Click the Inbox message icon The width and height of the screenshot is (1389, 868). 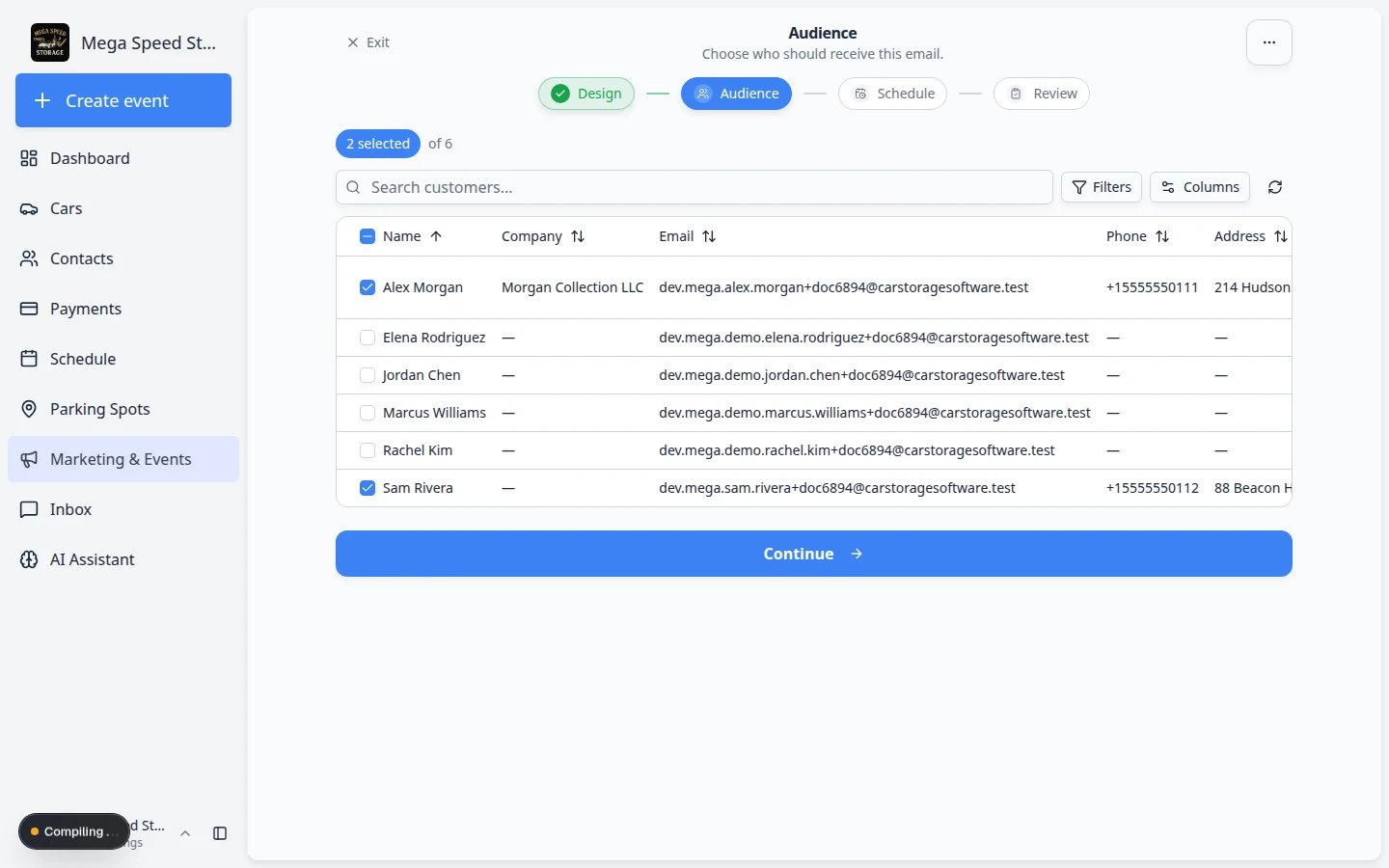29,509
